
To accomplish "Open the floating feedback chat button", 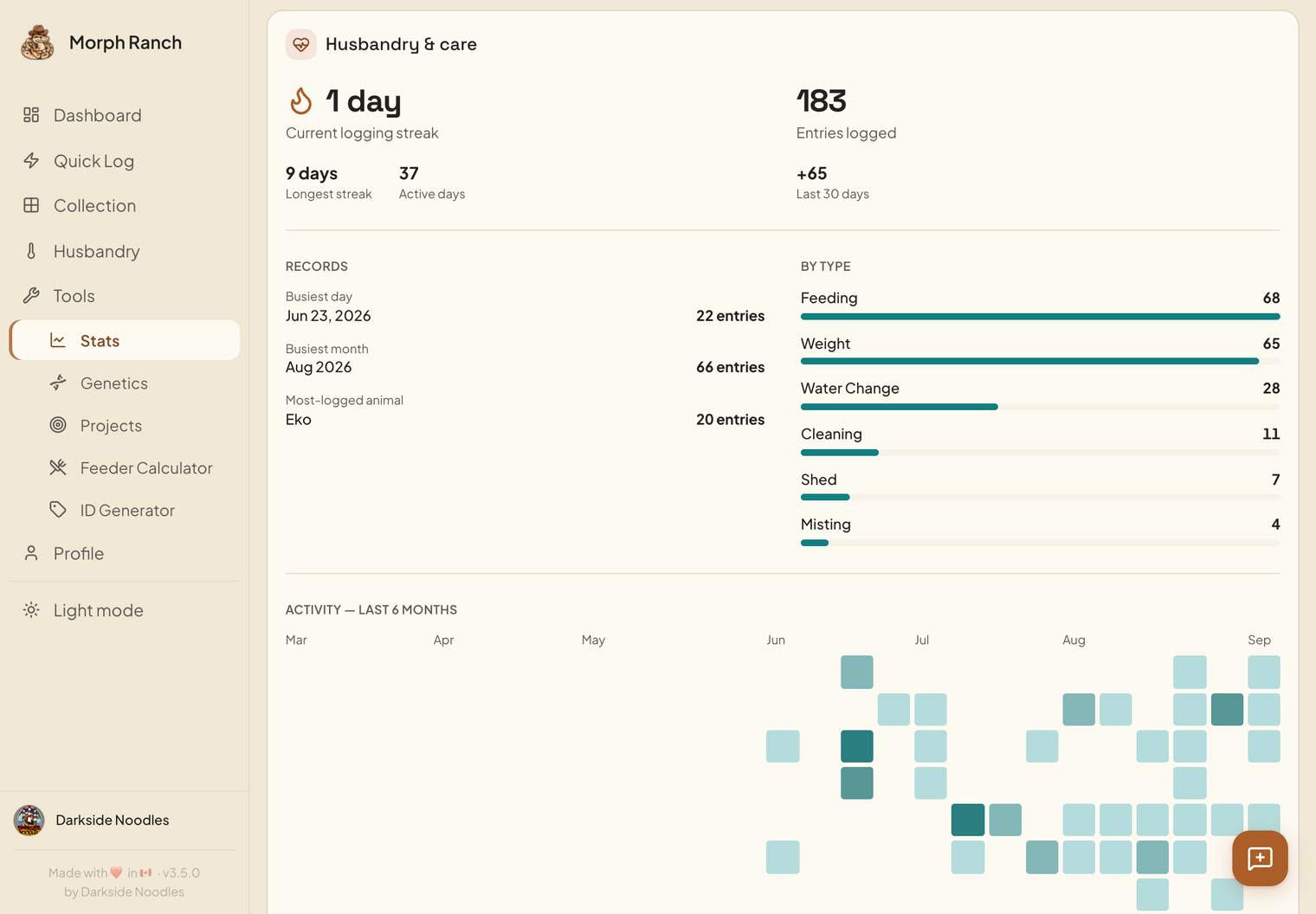I will click(1260, 858).
